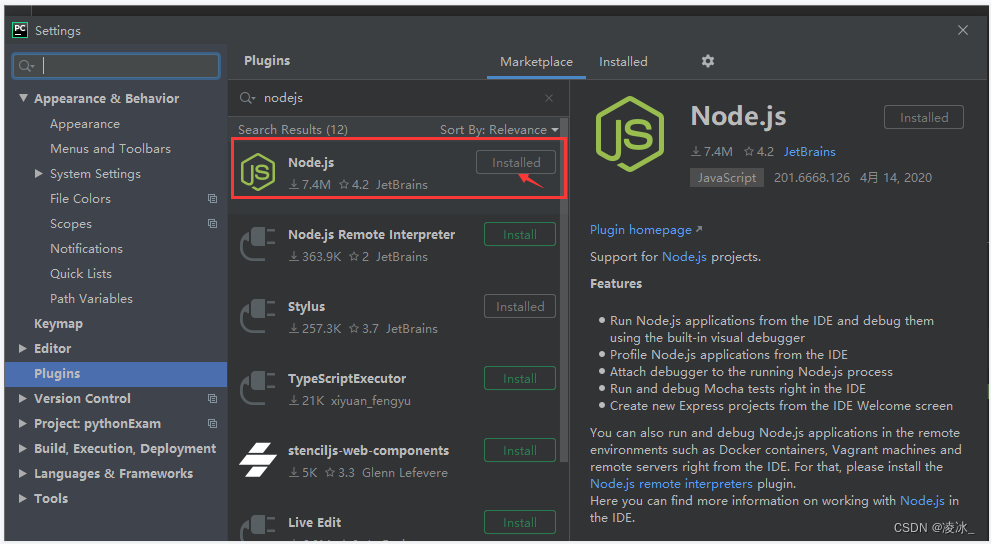Viewport: 991px width, 544px height.
Task: Click the project-level icon beside File Colors
Action: (212, 198)
